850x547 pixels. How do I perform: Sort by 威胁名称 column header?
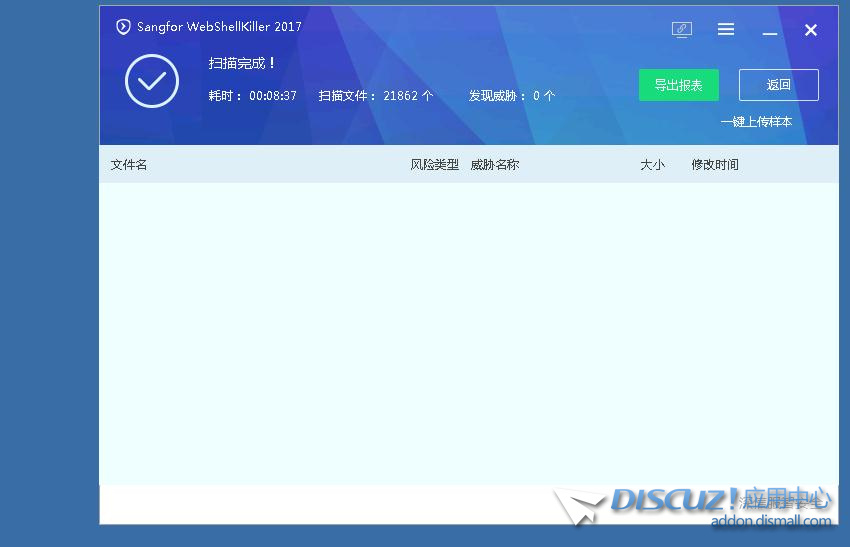point(494,164)
